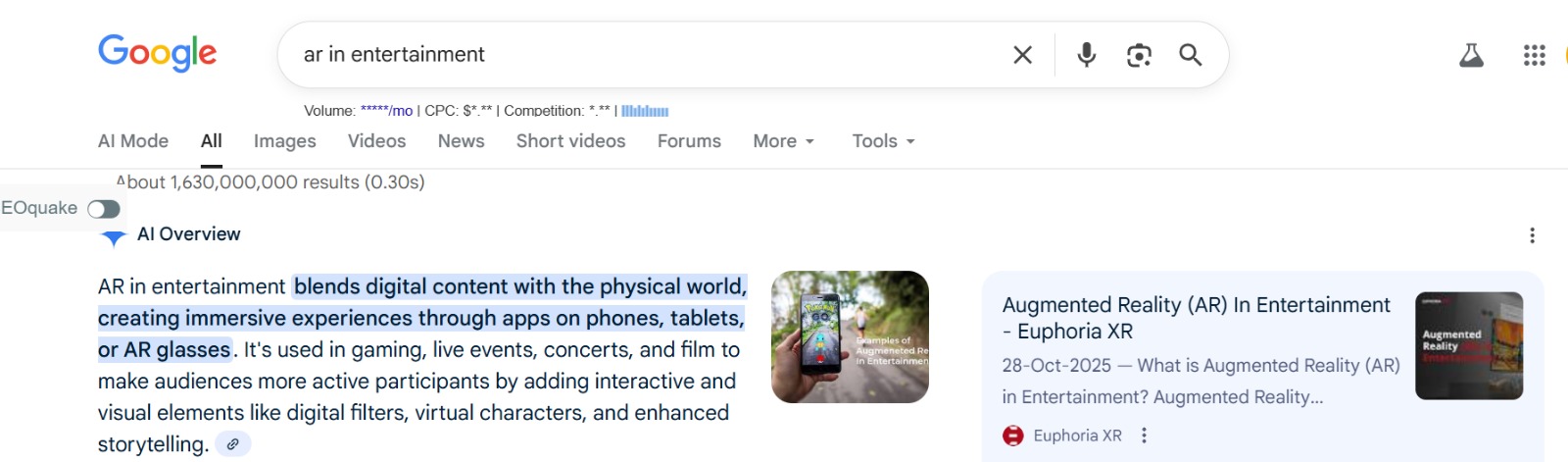Open Google Lens image search
This screenshot has width=1568, height=462.
pyautogui.click(x=1139, y=55)
